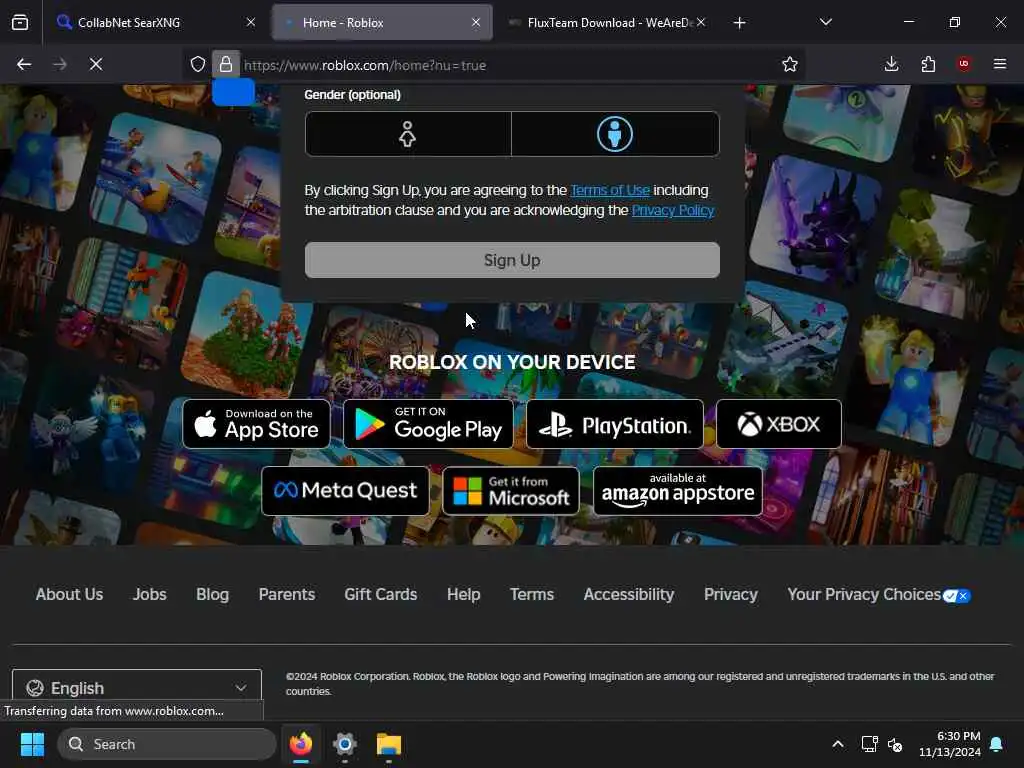Go back to previous page
The image size is (1024, 768).
24,64
